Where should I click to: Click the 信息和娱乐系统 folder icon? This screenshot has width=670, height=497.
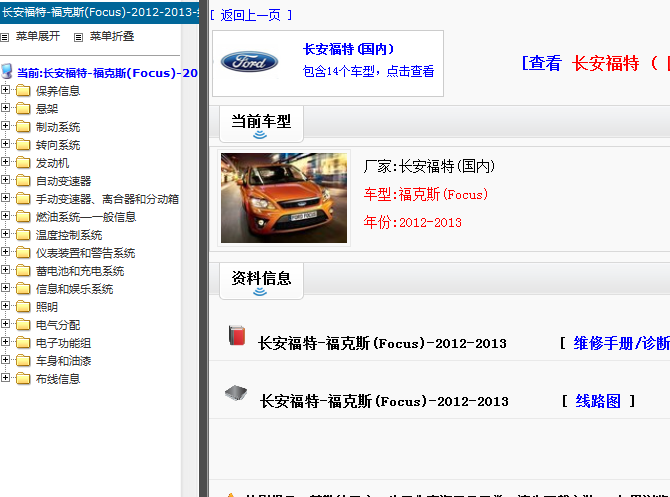23,288
